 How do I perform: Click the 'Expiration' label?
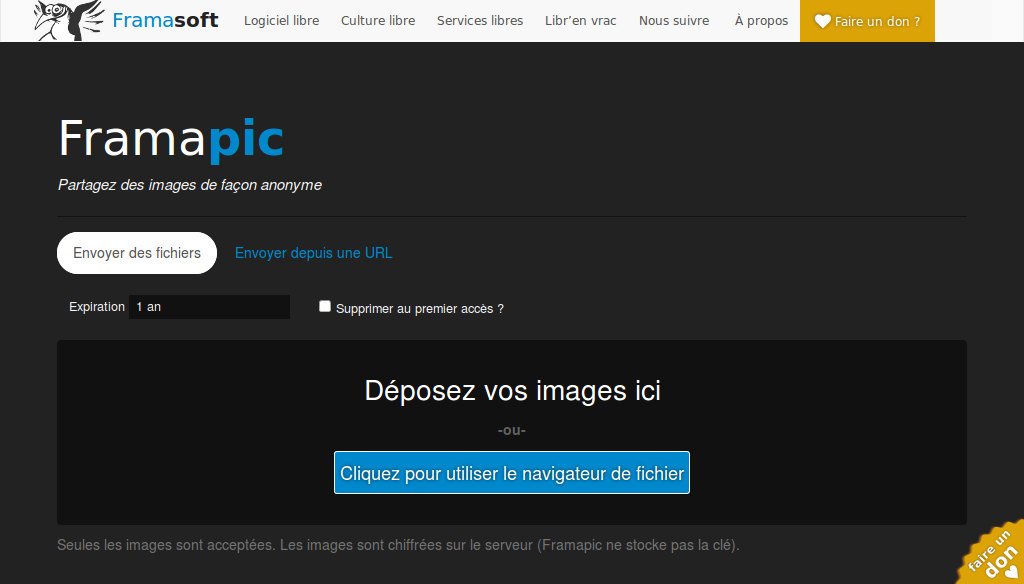pyautogui.click(x=97, y=306)
